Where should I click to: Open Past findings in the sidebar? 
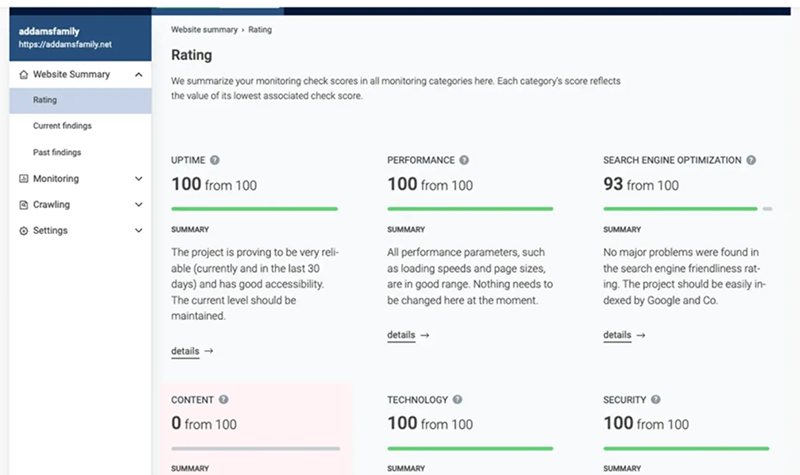(57, 153)
